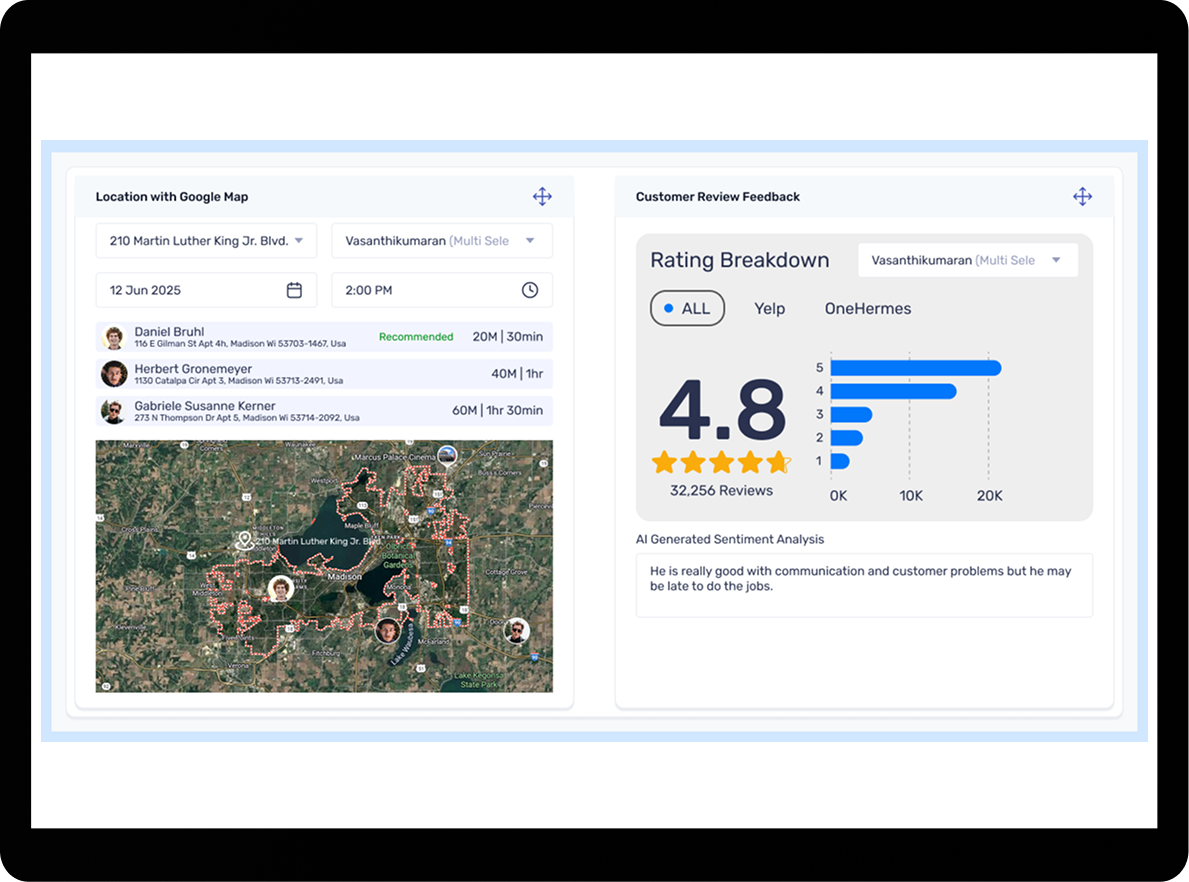Click the Marcus Palace Cinema photo marker on map
The height and width of the screenshot is (882, 1189).
pos(447,455)
